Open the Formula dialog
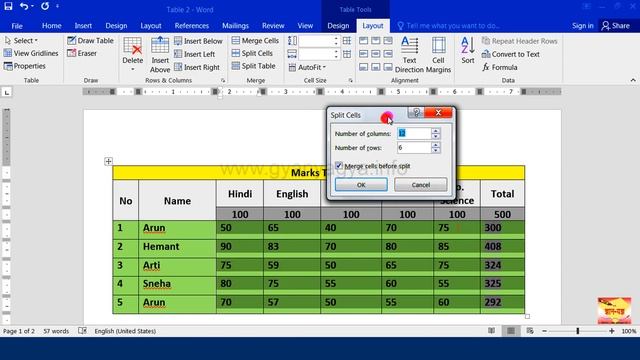This screenshot has height=360, width=640. click(x=500, y=67)
